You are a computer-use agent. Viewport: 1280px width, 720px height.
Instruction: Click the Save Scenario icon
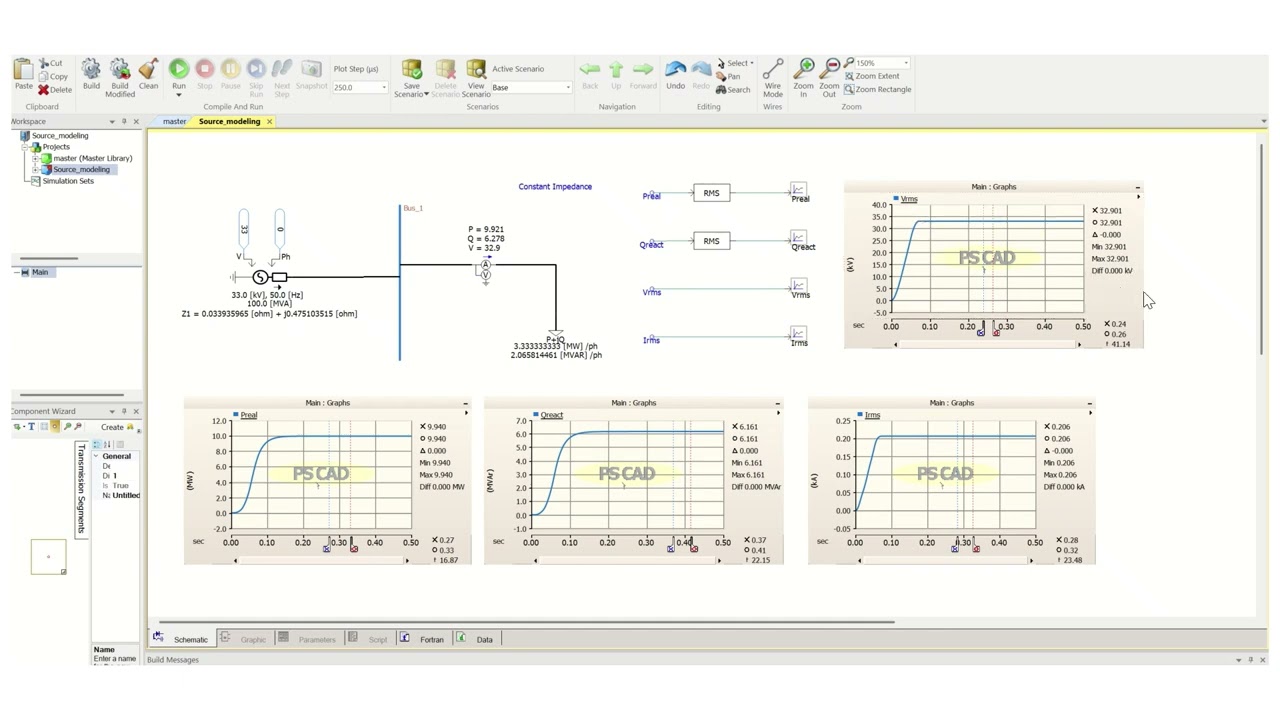pyautogui.click(x=411, y=69)
